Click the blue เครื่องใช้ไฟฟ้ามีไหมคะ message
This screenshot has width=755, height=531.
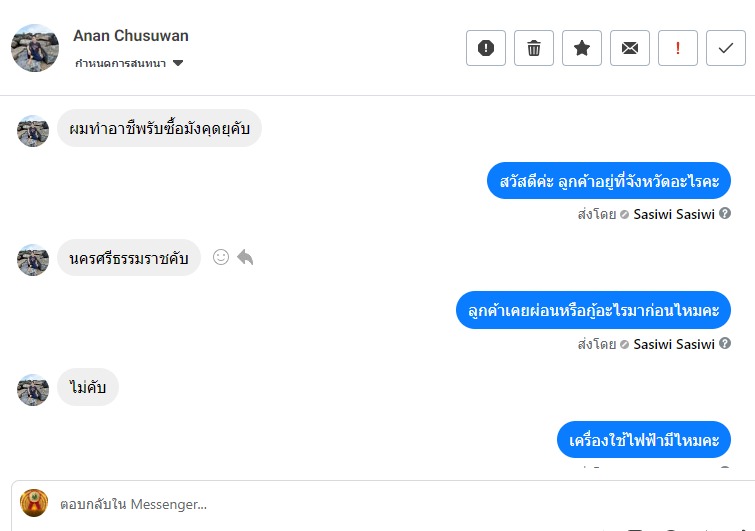[644, 440]
